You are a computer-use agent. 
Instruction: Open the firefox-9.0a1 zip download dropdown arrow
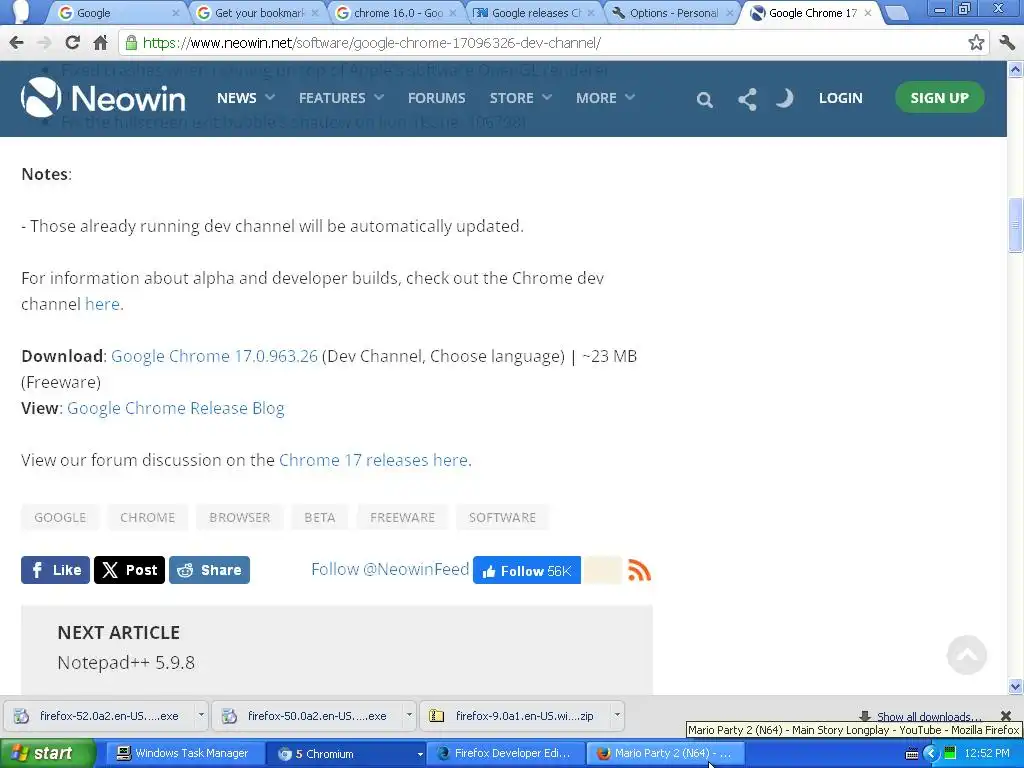click(x=617, y=715)
